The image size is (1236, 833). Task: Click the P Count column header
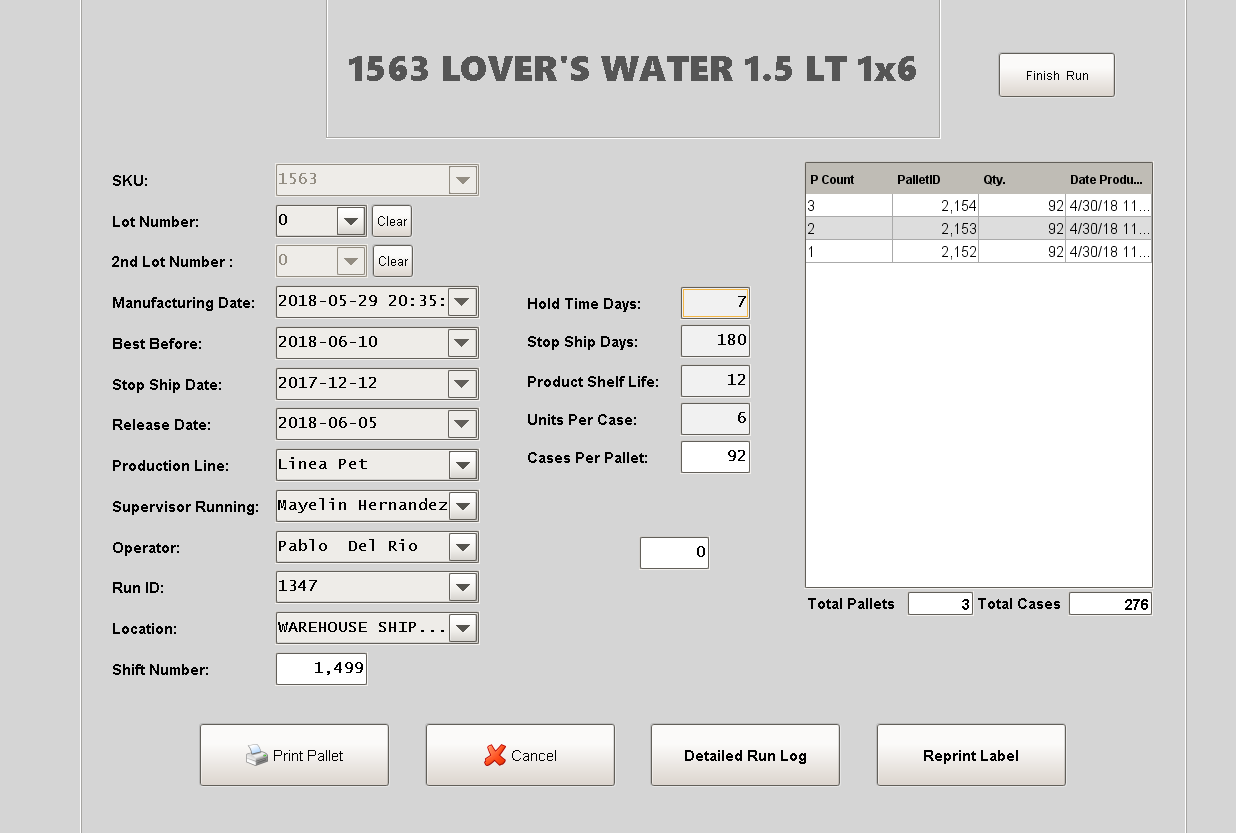[849, 179]
